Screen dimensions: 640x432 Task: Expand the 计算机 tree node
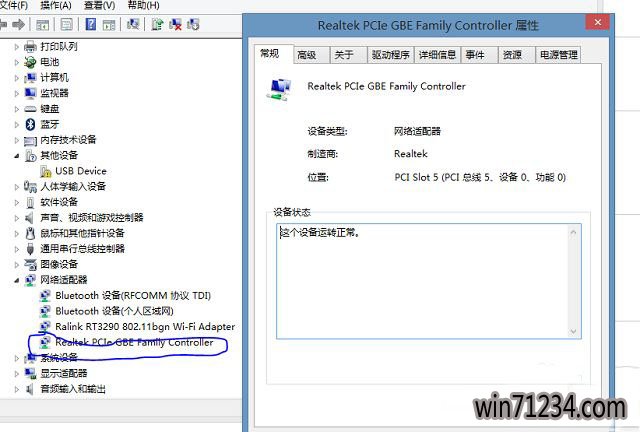pos(16,78)
